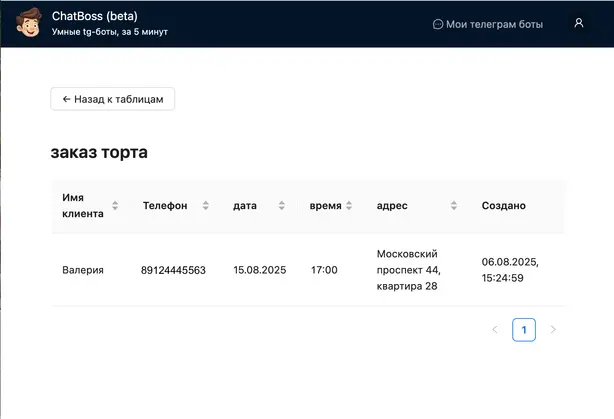Sort by Имя клиента column arrows

point(115,206)
